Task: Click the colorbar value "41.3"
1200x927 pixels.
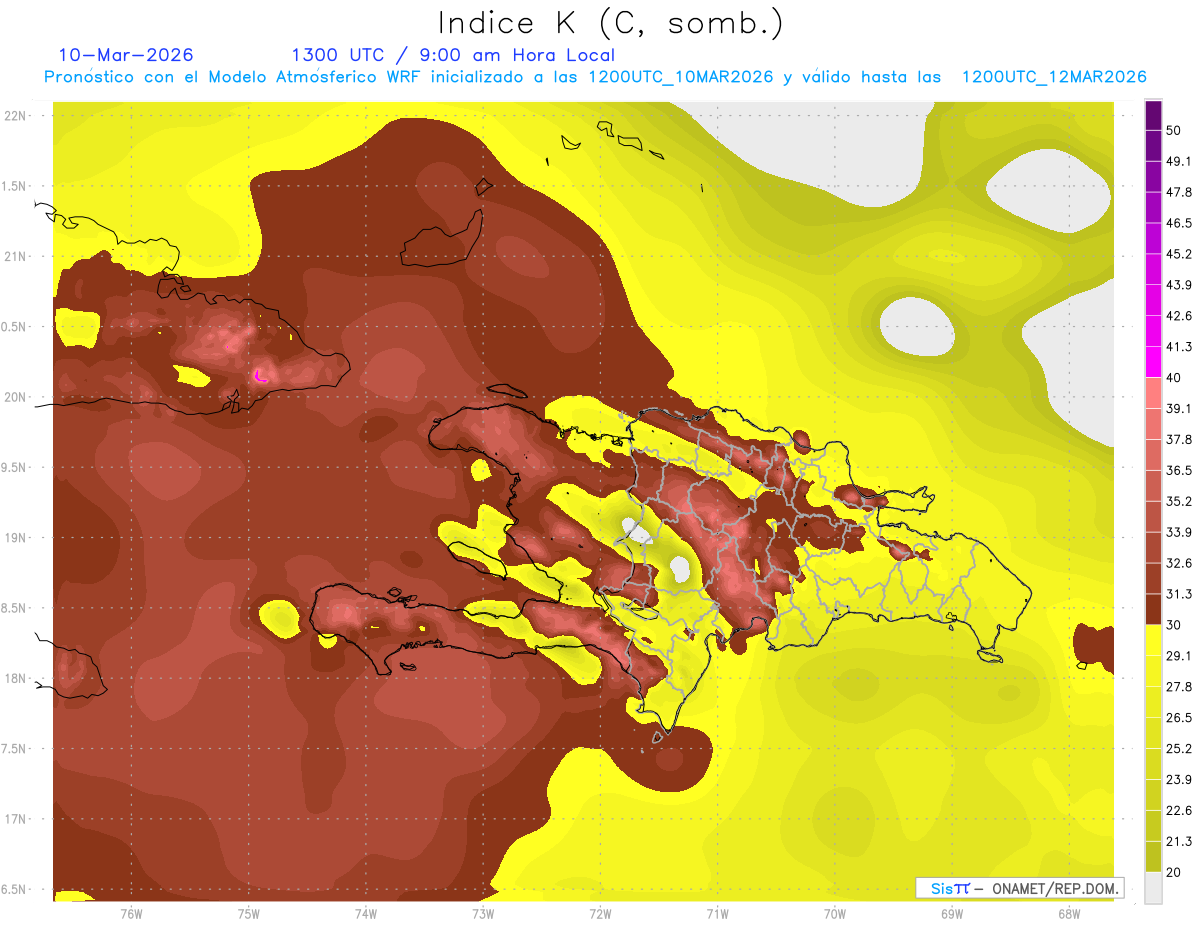Action: 1180,348
